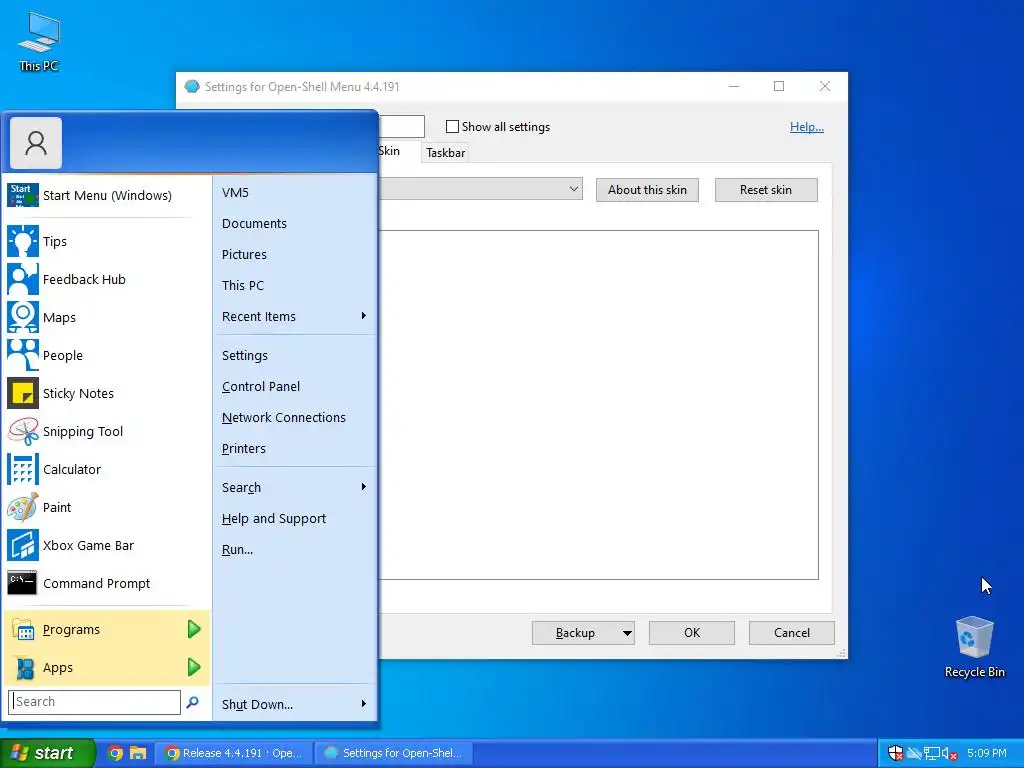Click Chrome quick launch icon in taskbar
The width and height of the screenshot is (1024, 768).
pos(115,753)
